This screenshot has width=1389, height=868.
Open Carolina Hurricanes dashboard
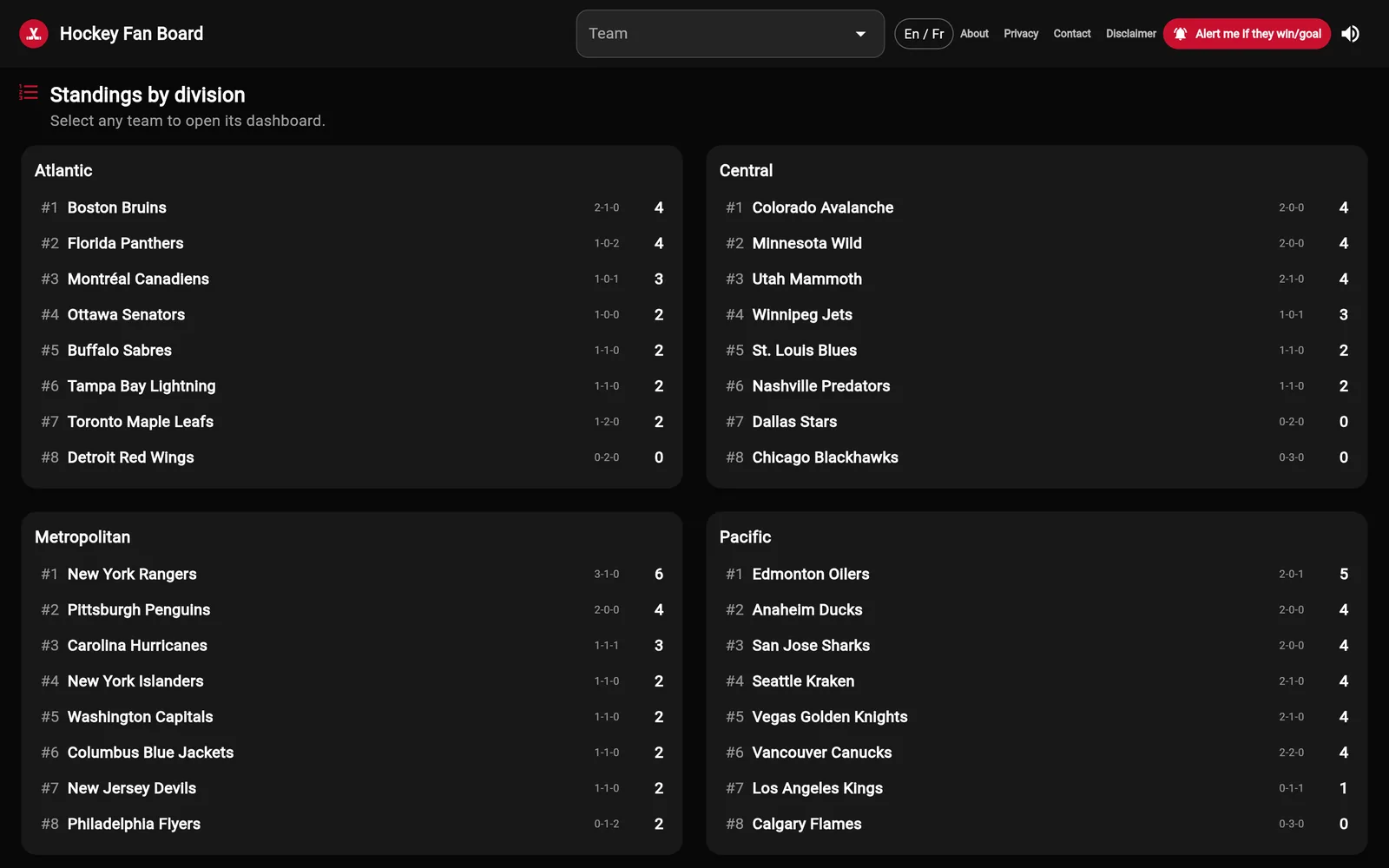pyautogui.click(x=352, y=645)
